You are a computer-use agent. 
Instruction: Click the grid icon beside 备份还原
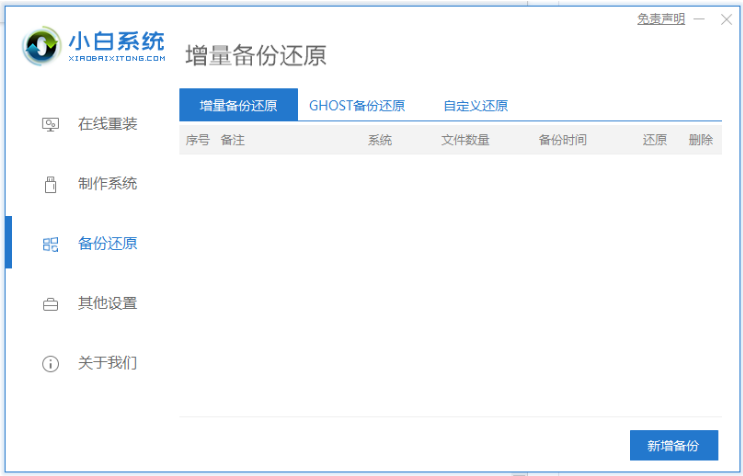[x=50, y=244]
